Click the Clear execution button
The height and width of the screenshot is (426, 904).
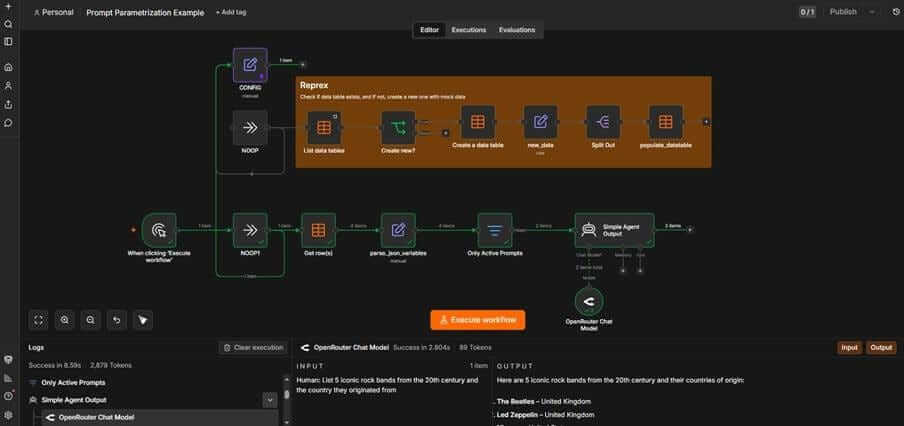click(253, 348)
